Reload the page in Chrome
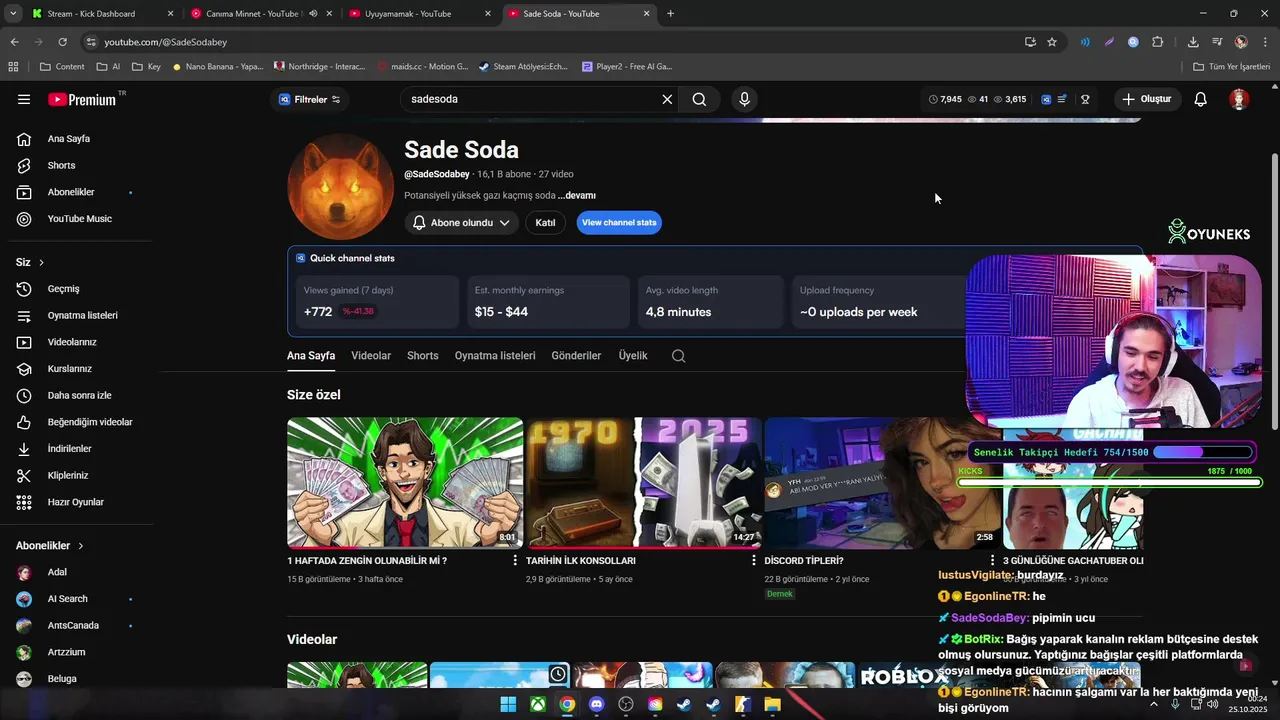The width and height of the screenshot is (1280, 720). point(62,42)
